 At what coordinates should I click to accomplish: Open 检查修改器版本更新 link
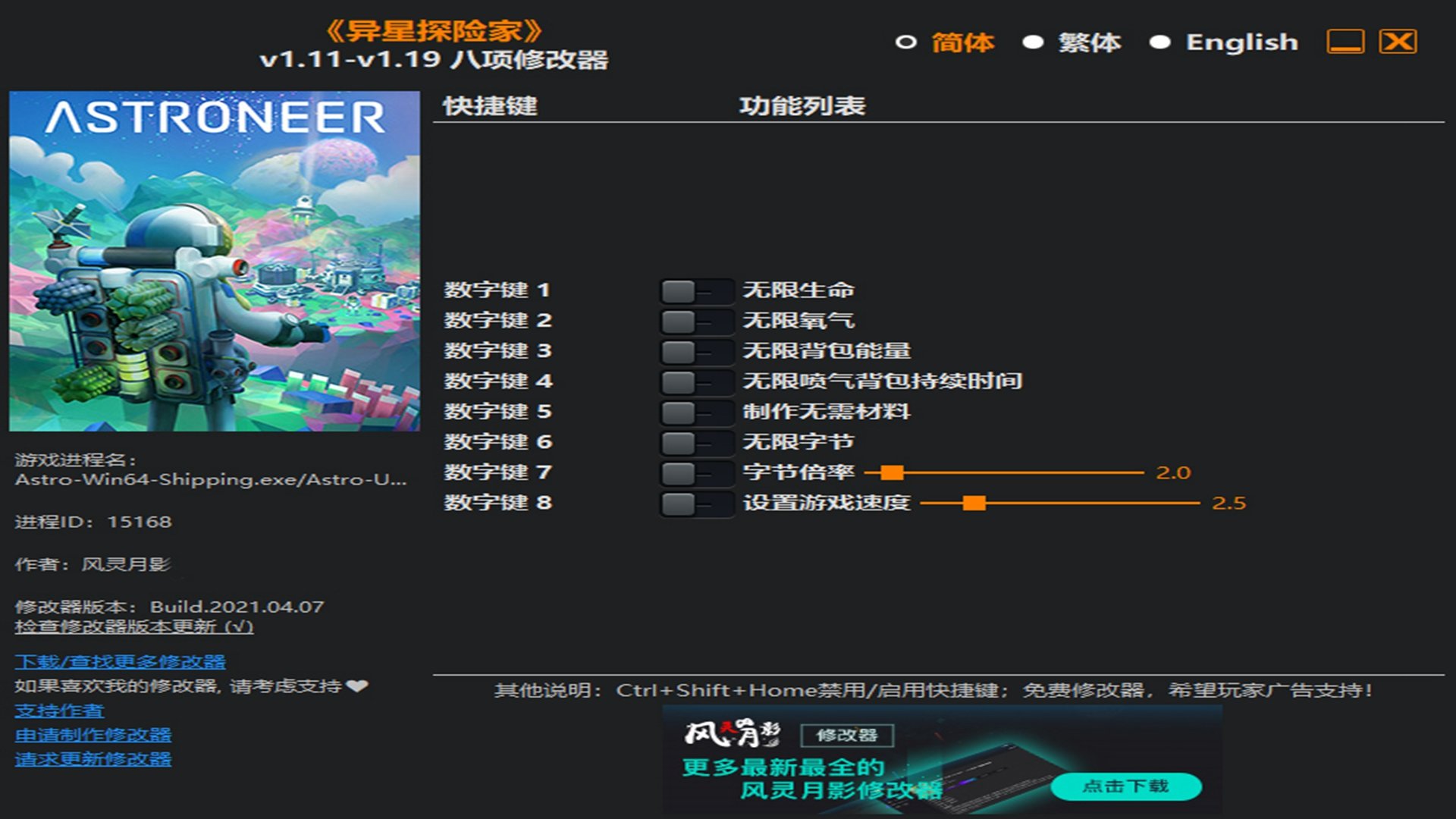tap(133, 627)
